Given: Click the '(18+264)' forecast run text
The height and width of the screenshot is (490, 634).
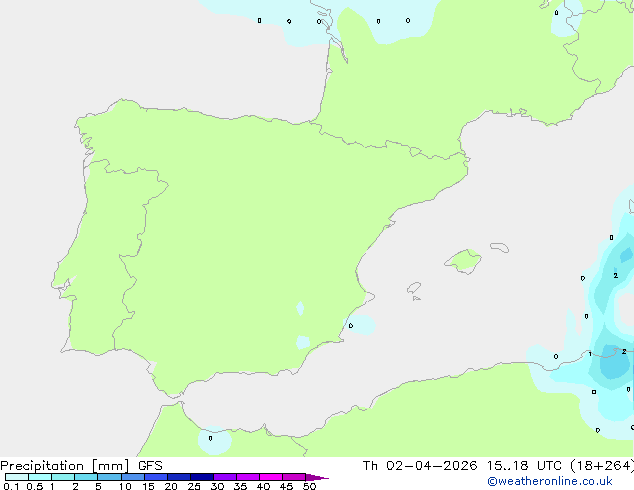Looking at the screenshot, I should coord(602,466).
